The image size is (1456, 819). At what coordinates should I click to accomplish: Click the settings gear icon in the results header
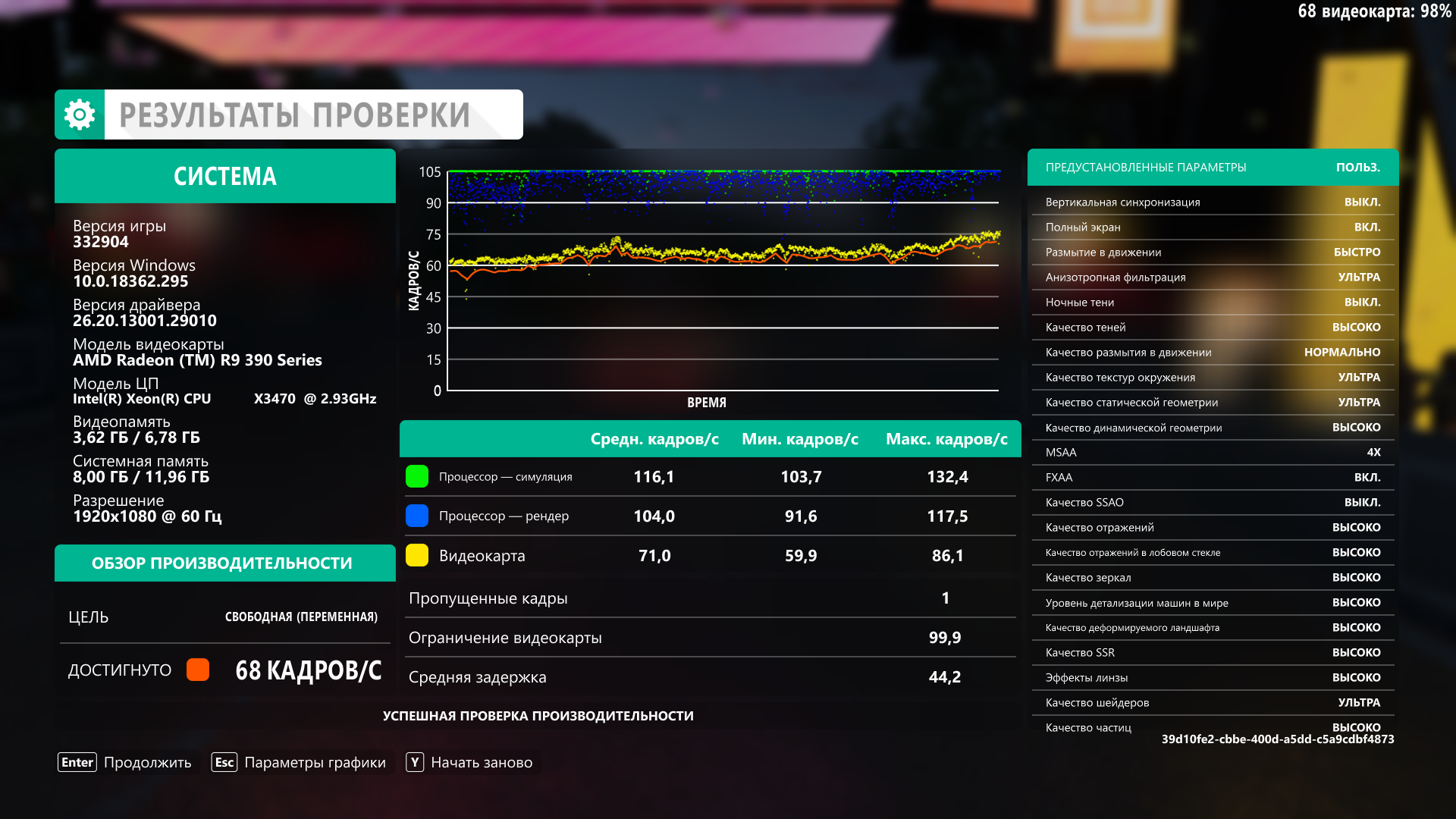pos(80,115)
